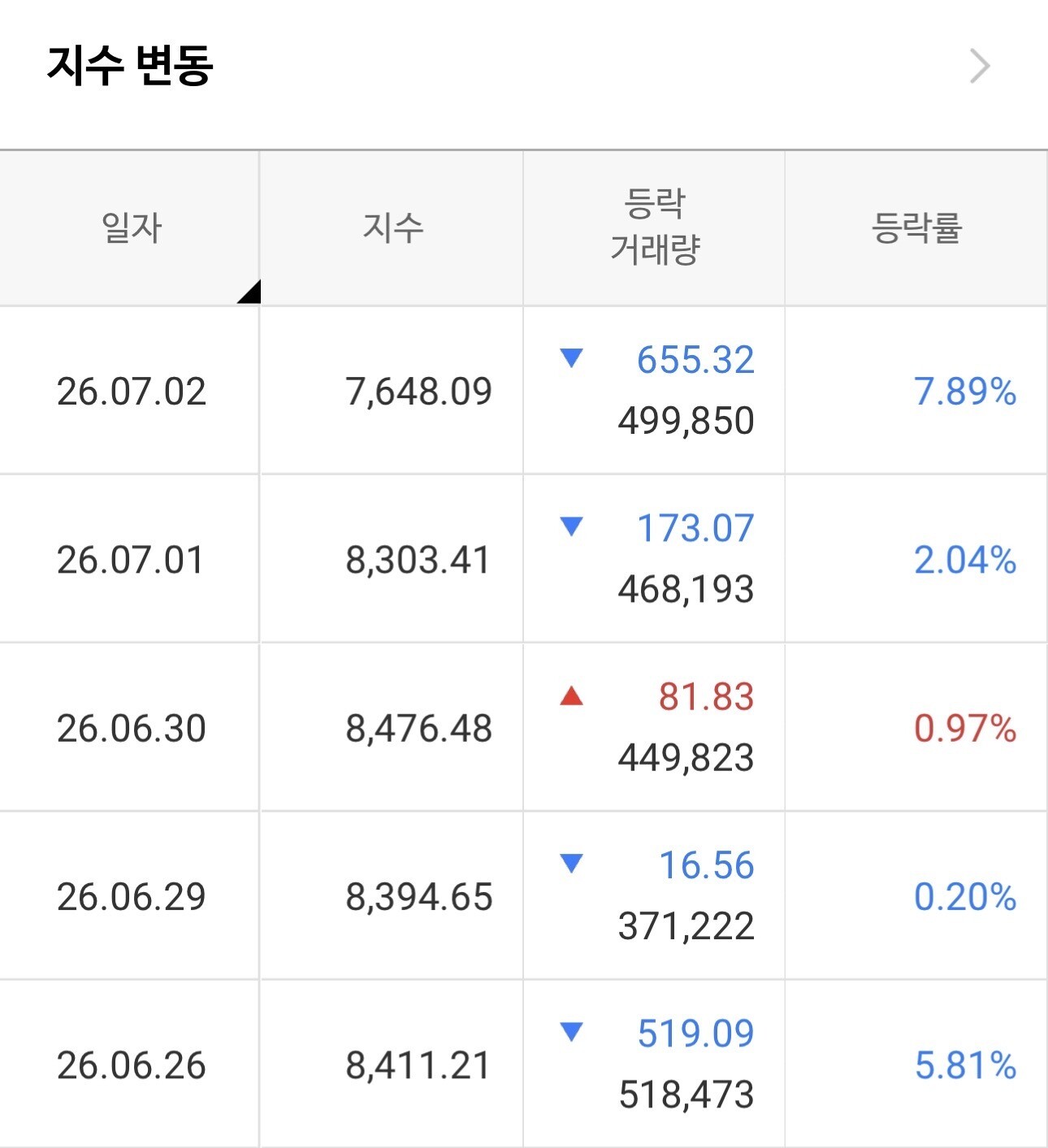
Task: Click blue down arrow beside 16.56
Action: pos(572,864)
